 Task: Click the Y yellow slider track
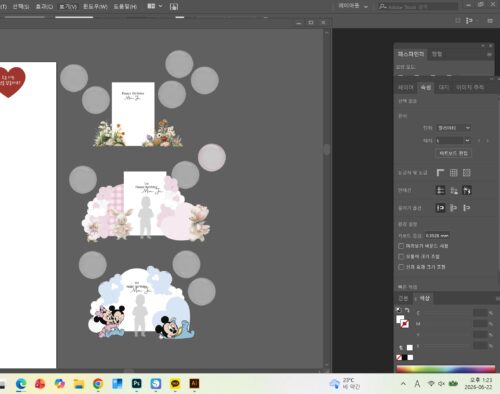coord(446,335)
